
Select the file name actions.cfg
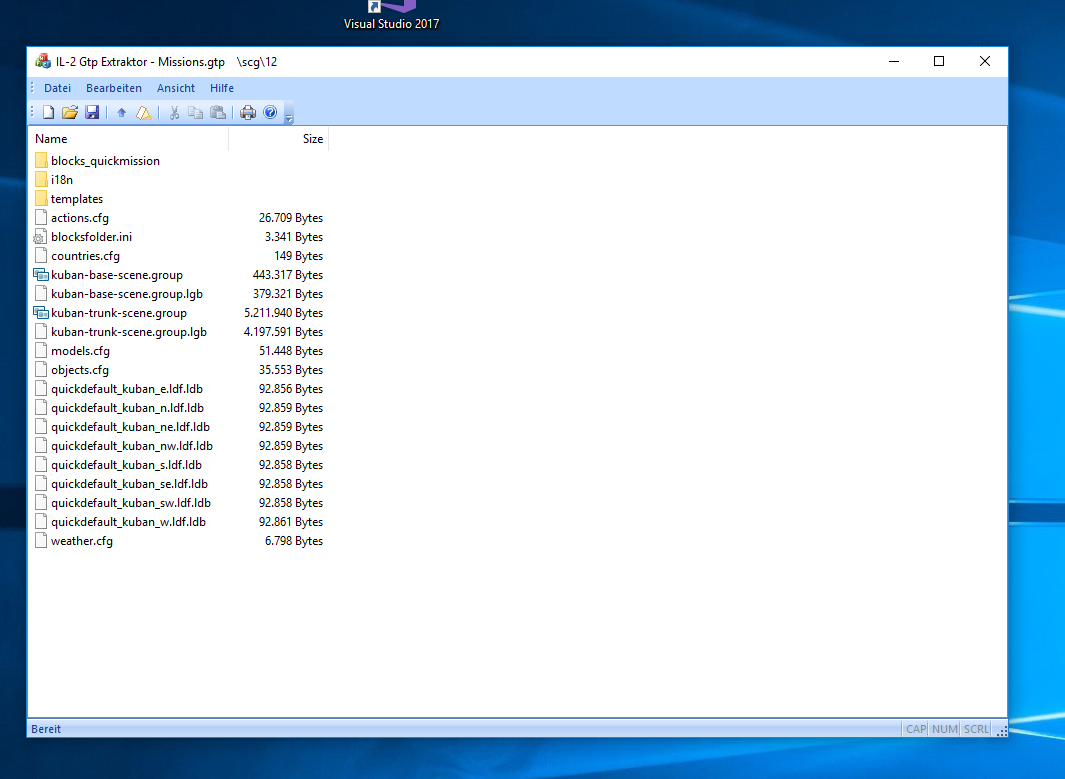coord(79,218)
